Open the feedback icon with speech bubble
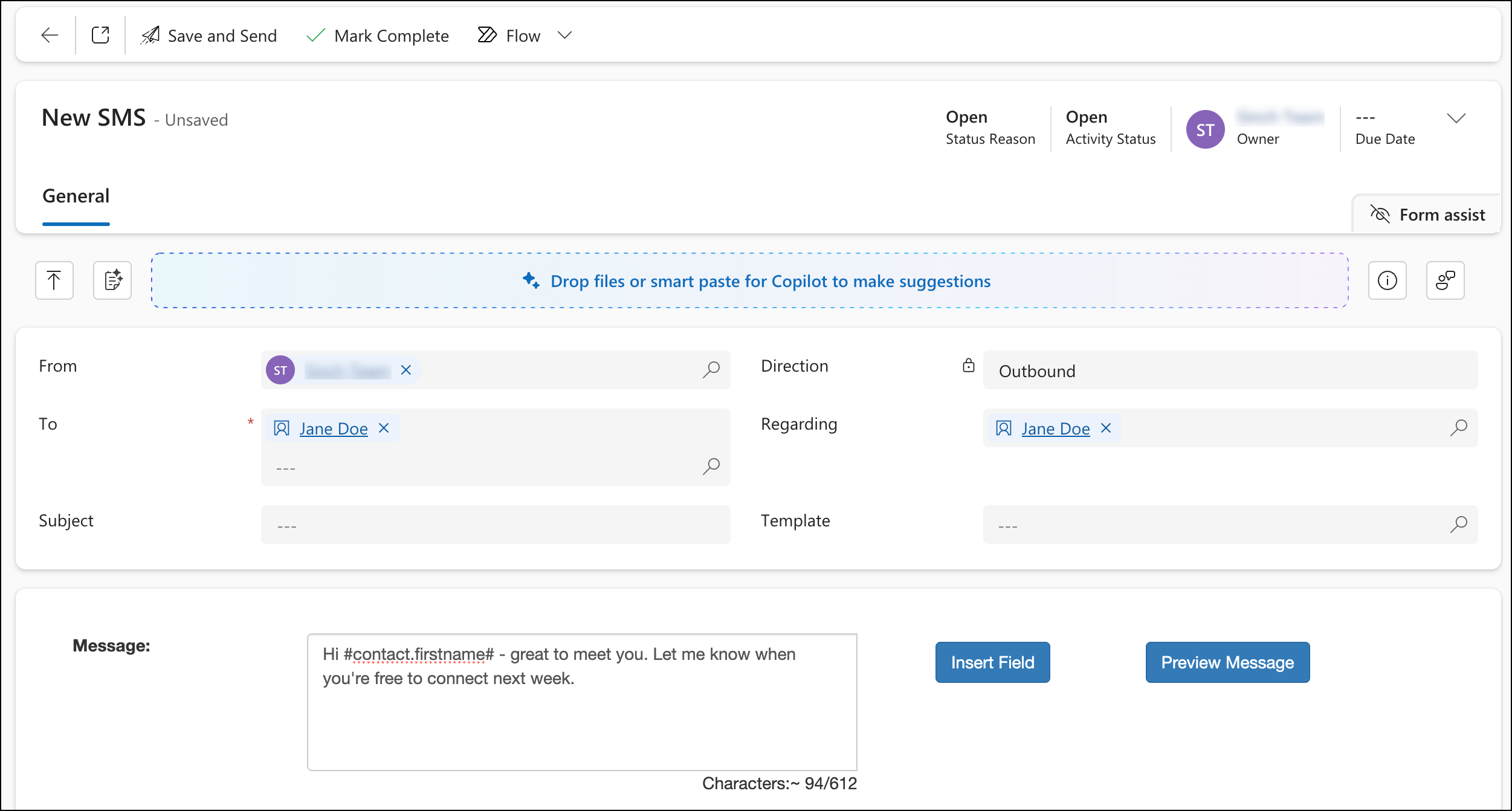Viewport: 1512px width, 811px height. (1445, 280)
